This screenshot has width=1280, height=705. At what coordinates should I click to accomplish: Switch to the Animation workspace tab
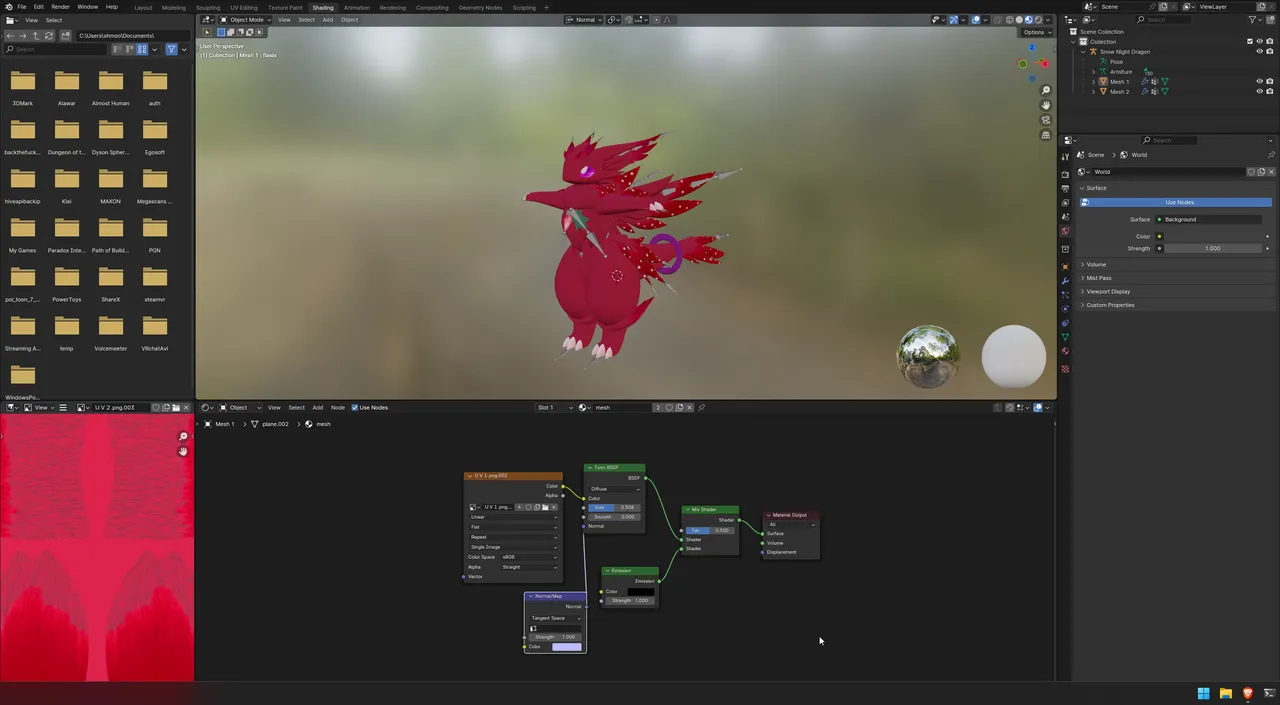[357, 7]
